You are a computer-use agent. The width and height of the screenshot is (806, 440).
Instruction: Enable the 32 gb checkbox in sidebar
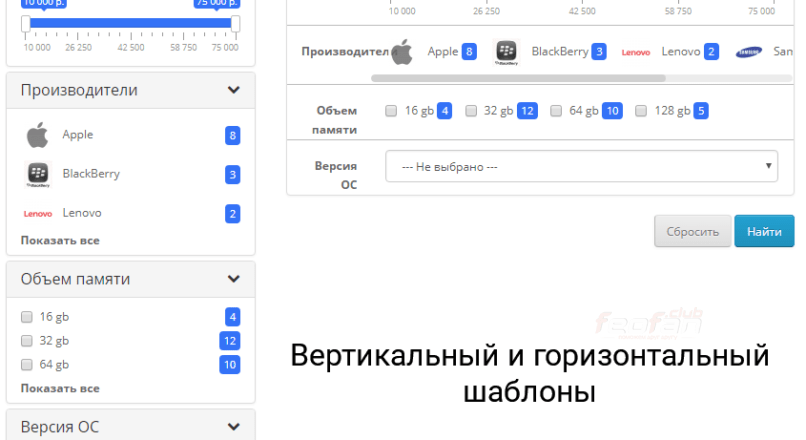click(x=27, y=341)
